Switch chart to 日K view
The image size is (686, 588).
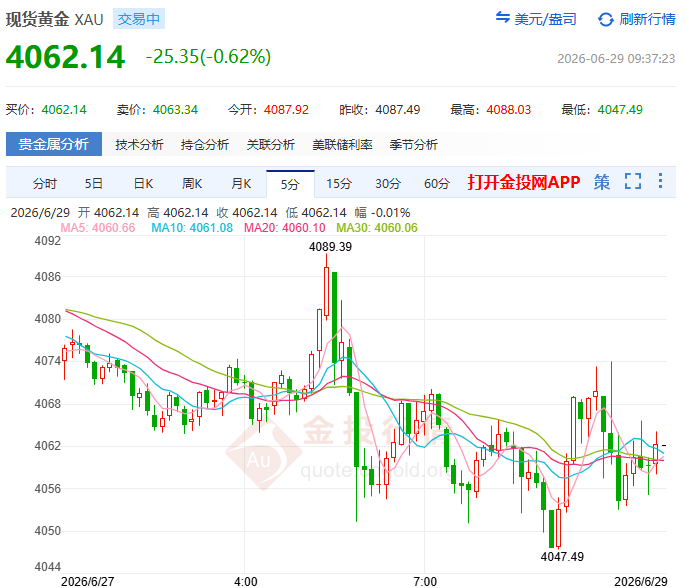pos(143,184)
